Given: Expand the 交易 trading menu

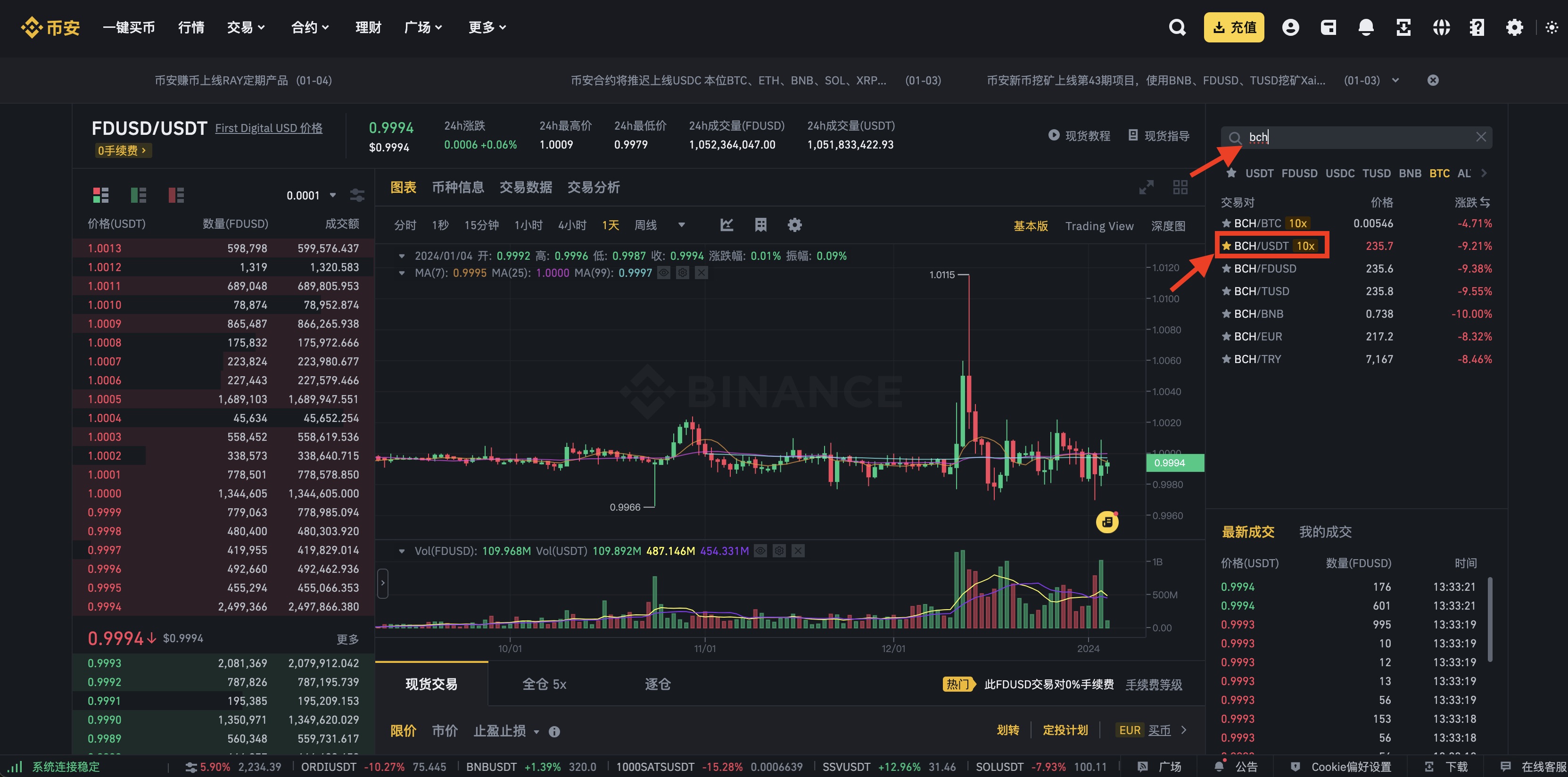Looking at the screenshot, I should [x=245, y=27].
